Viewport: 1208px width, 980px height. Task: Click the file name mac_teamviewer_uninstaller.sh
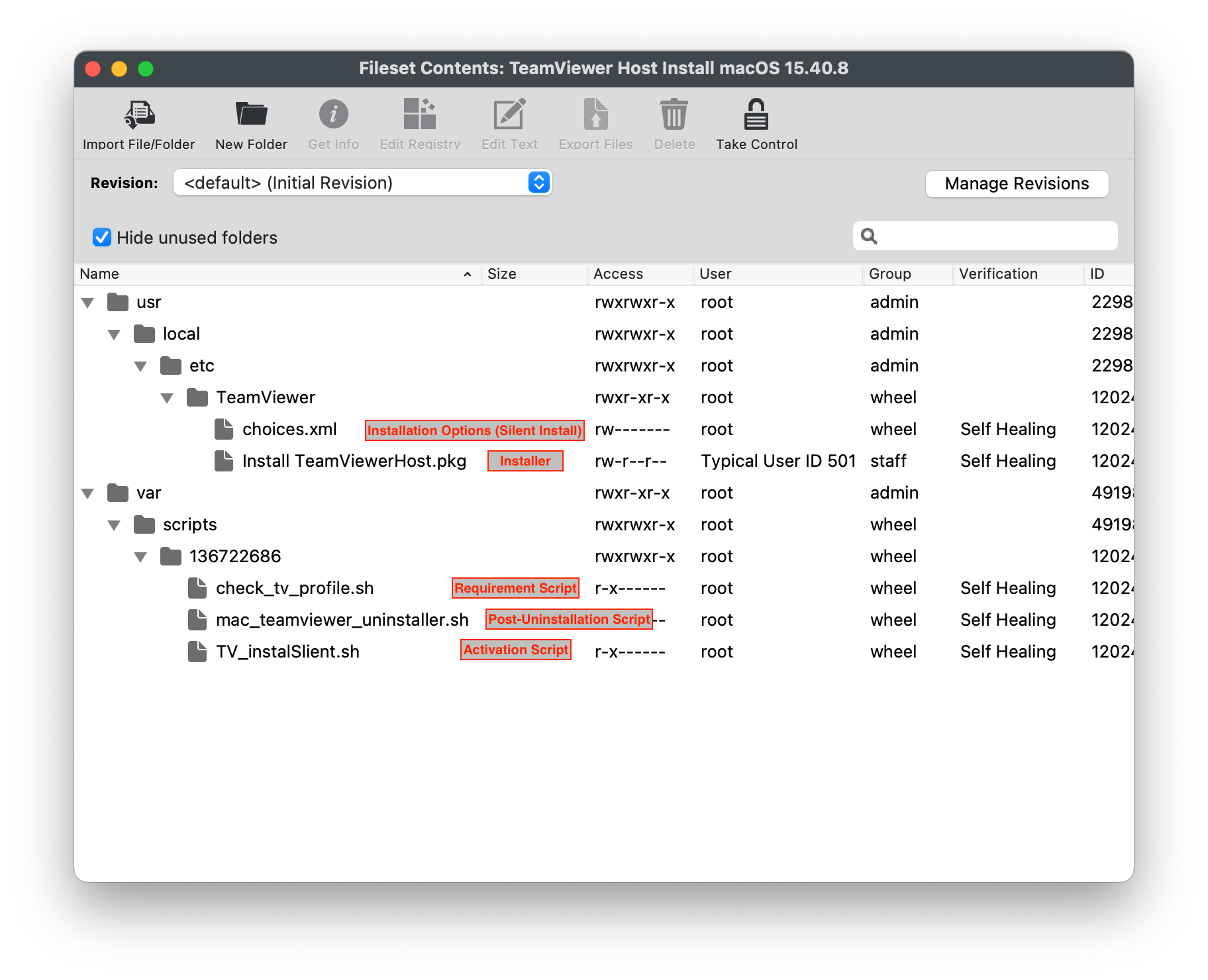click(342, 620)
